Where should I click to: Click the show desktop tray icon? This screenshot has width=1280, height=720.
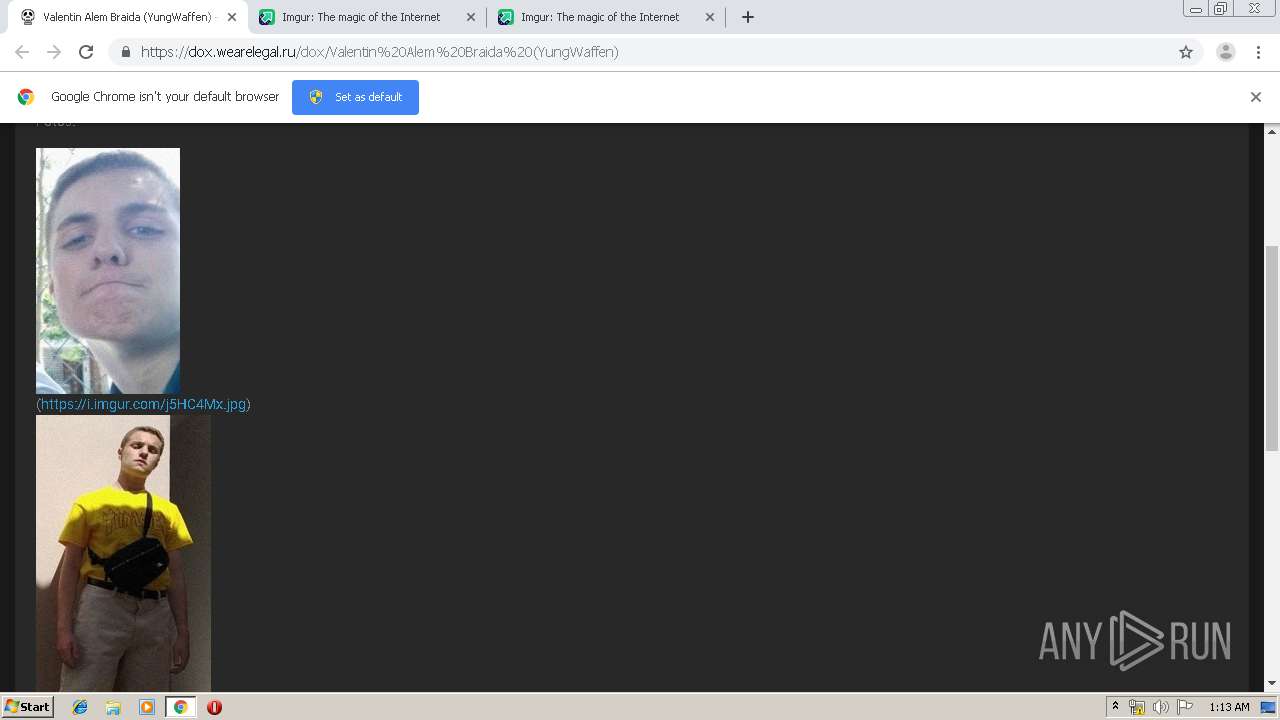click(x=1268, y=707)
